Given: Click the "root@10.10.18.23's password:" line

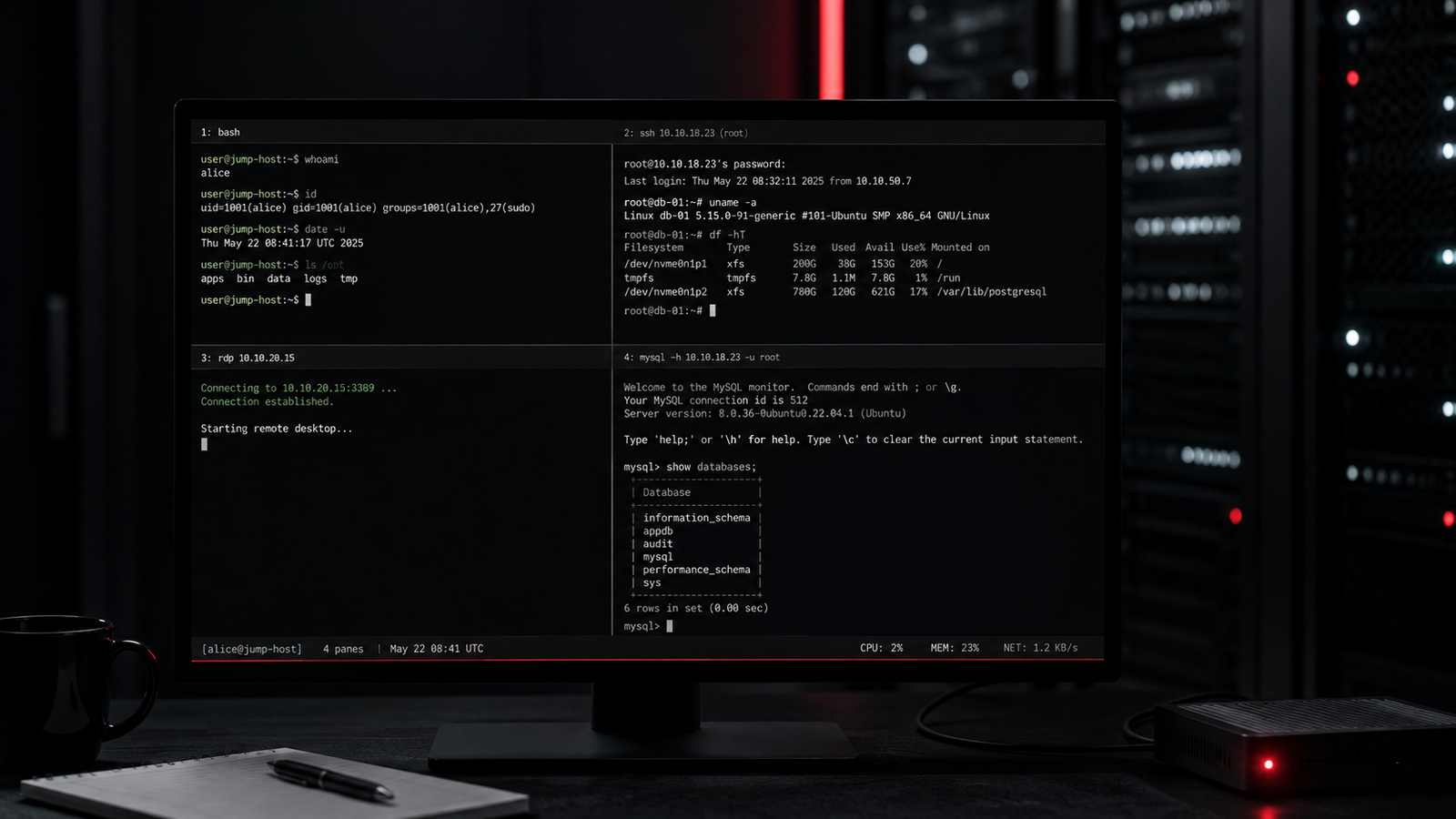Looking at the screenshot, I should click(704, 165).
